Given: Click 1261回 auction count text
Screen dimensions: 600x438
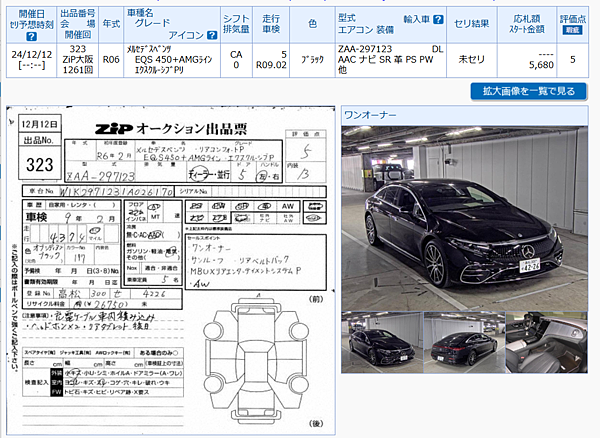Looking at the screenshot, I should pos(78,70).
